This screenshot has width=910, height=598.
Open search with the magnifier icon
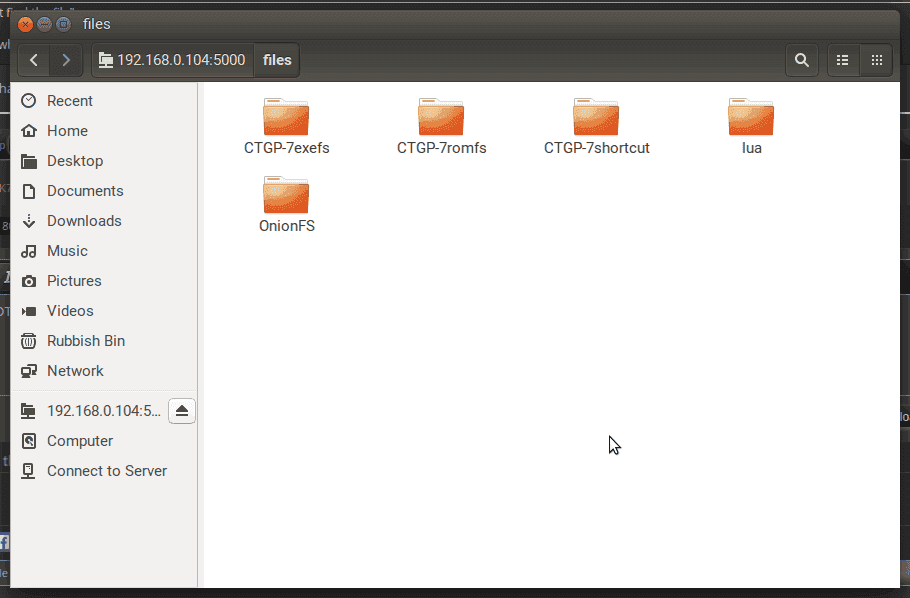pos(801,60)
